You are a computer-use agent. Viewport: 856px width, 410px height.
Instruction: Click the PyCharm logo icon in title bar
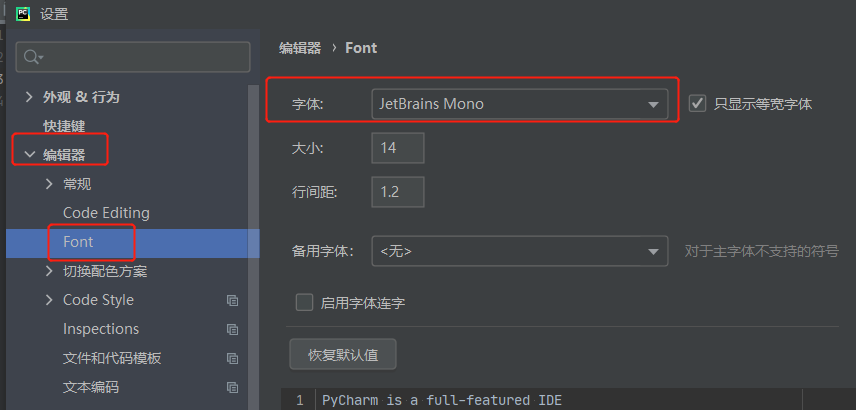22,14
